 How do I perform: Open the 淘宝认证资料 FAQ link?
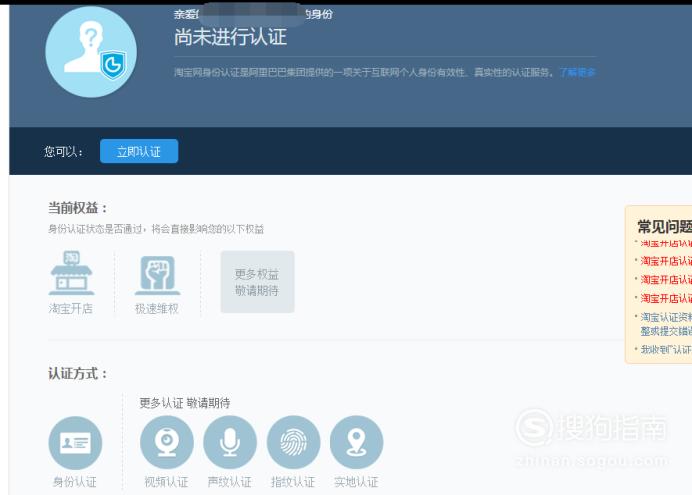(x=666, y=324)
